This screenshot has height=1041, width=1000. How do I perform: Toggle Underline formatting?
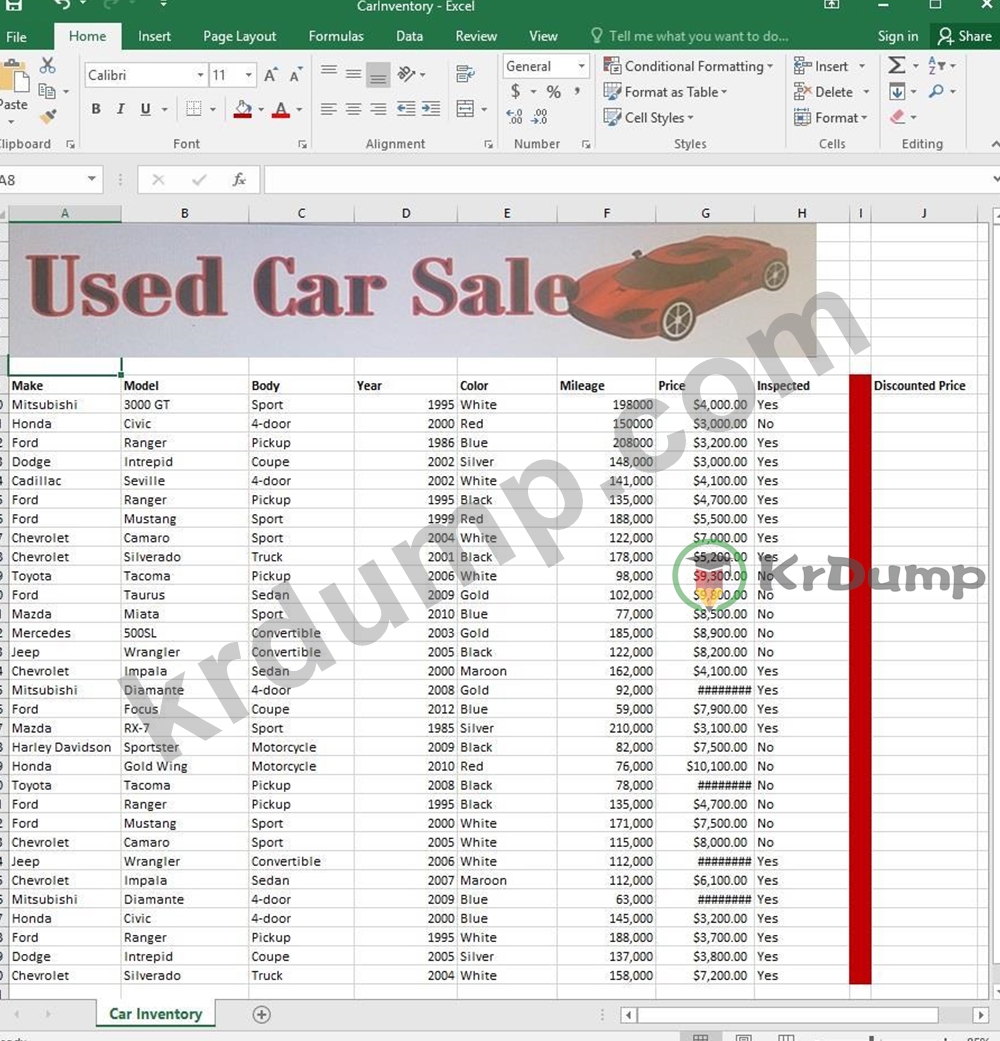[145, 109]
